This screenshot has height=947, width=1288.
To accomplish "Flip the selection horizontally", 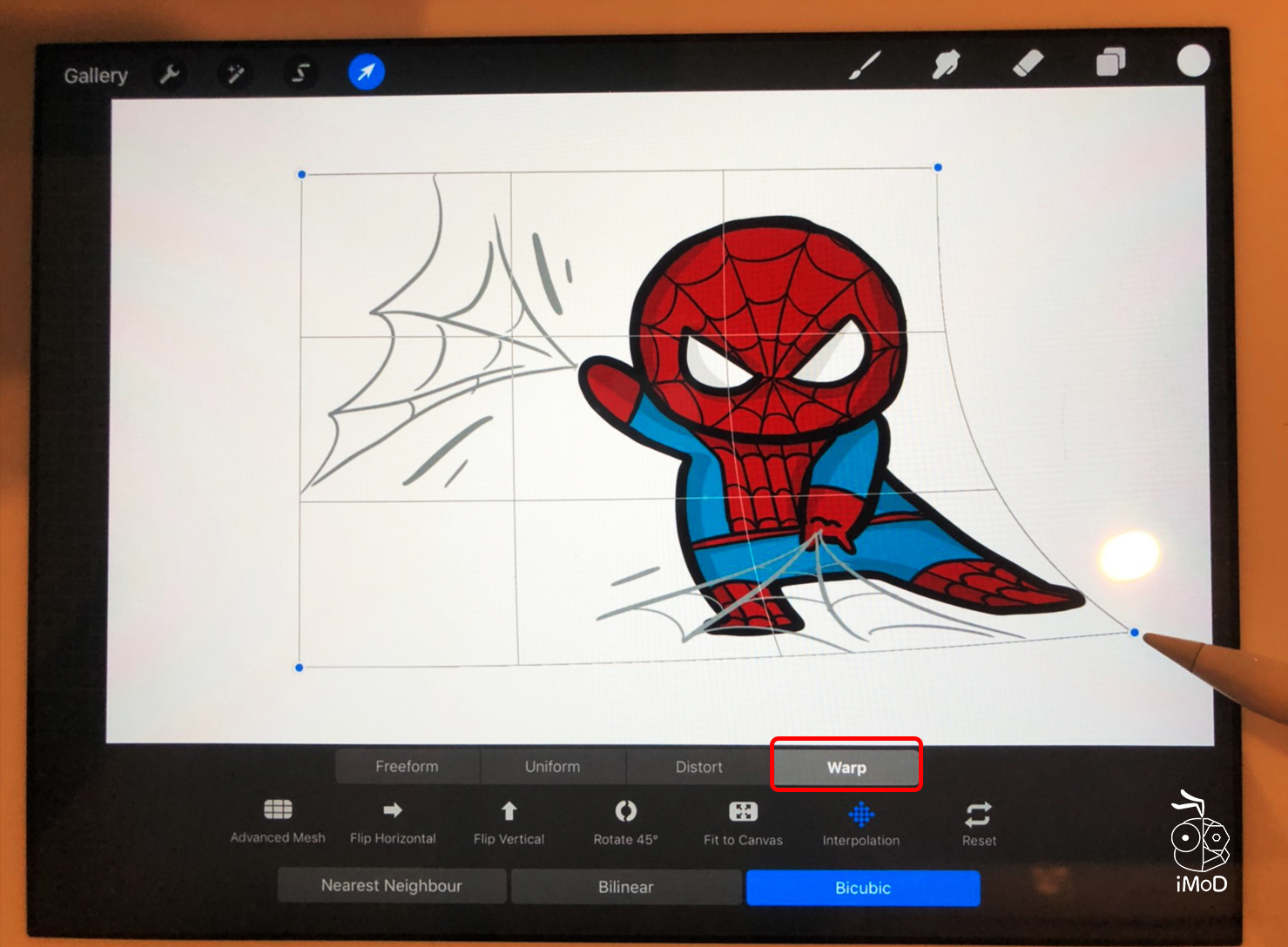I will click(393, 822).
